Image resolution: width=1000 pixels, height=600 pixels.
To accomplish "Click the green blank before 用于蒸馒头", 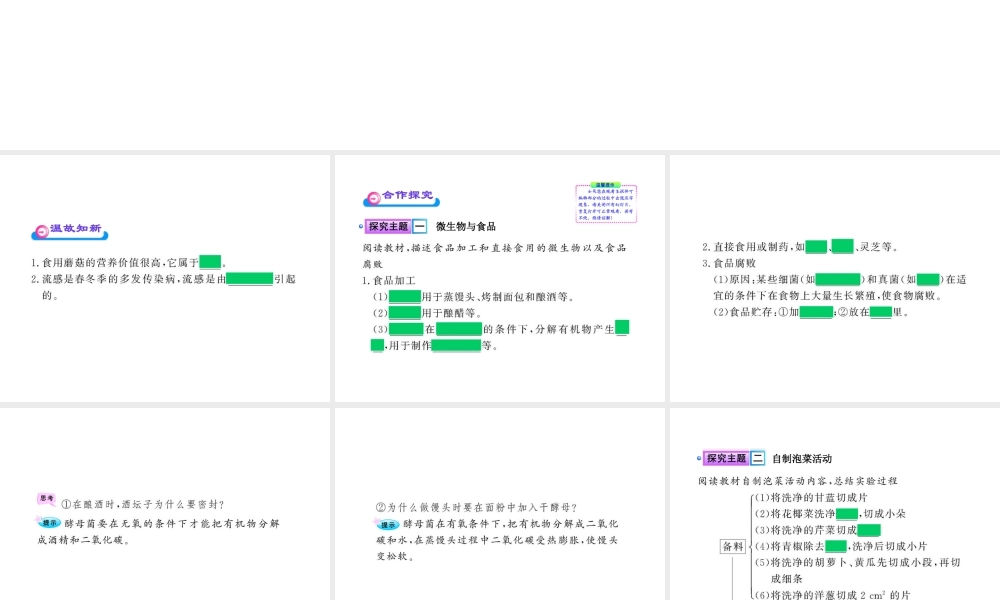I will coord(405,296).
